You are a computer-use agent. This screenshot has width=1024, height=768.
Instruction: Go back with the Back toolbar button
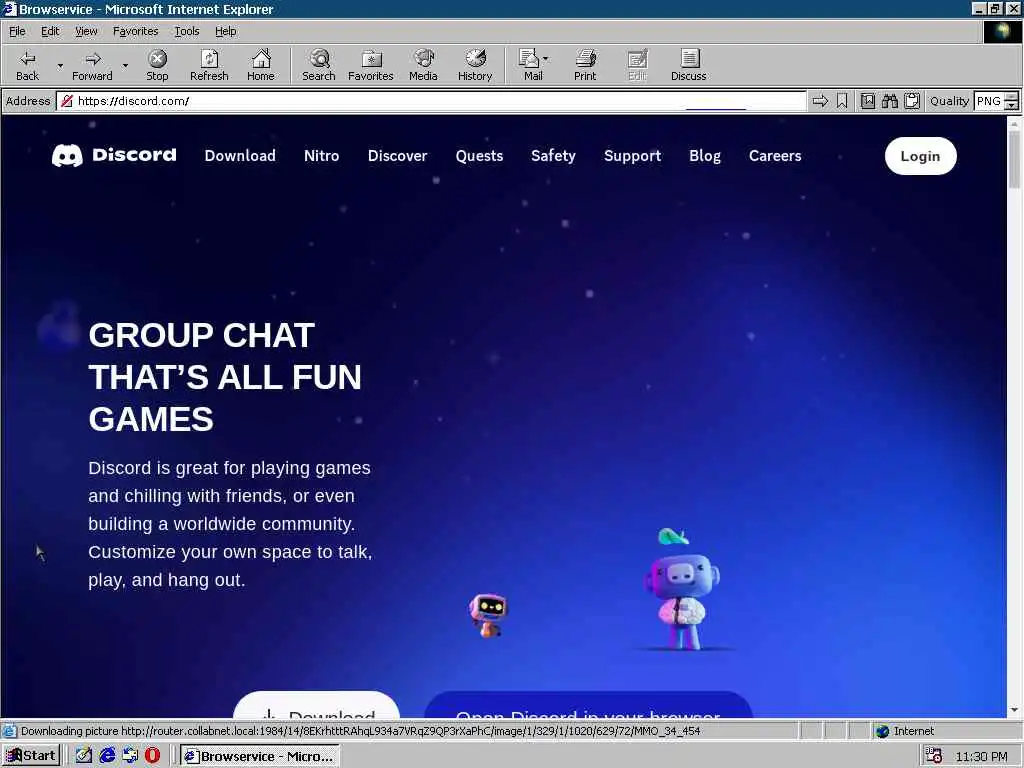(27, 65)
